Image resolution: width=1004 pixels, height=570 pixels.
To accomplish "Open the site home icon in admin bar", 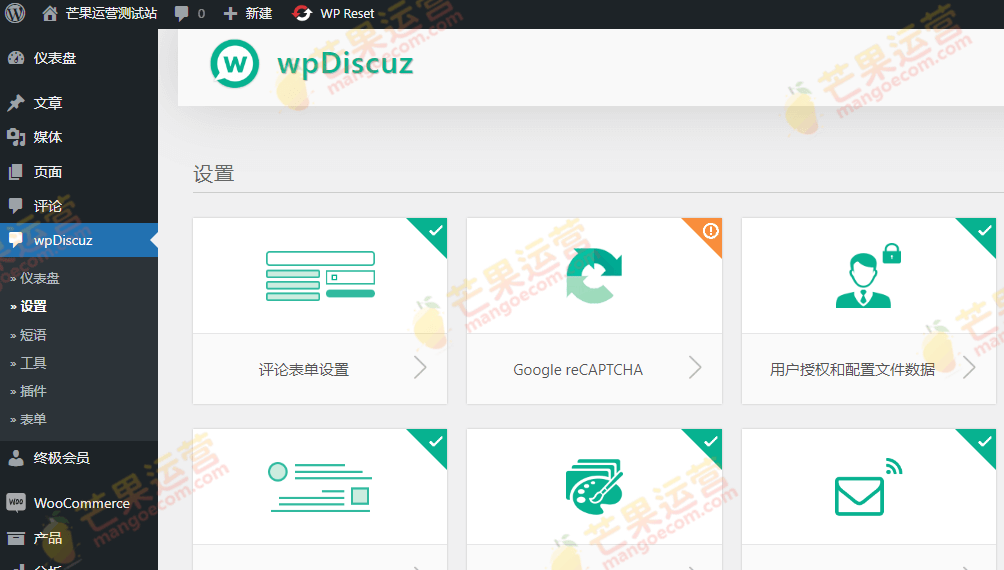I will pyautogui.click(x=50, y=13).
